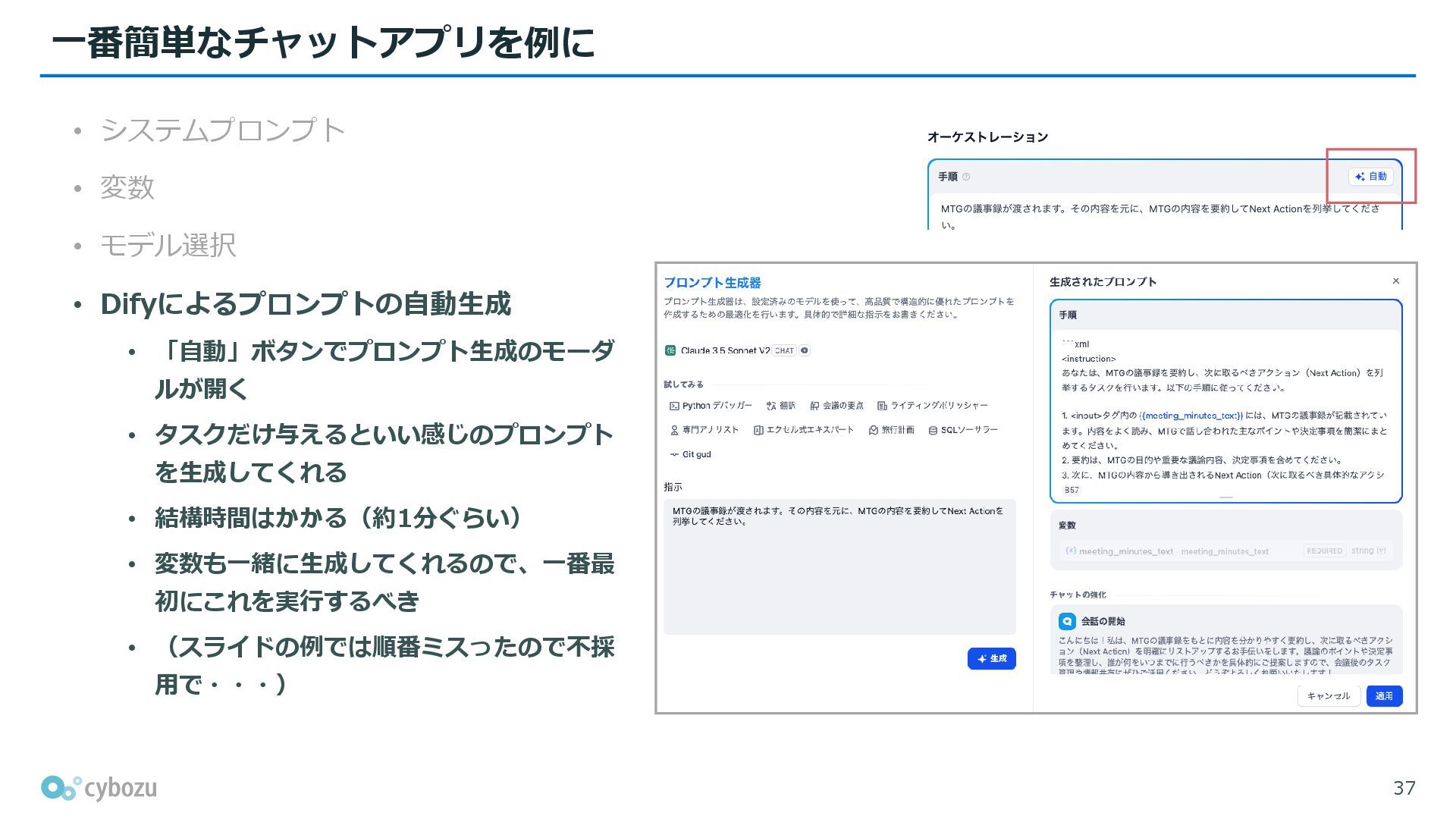Image resolution: width=1456 pixels, height=819 pixels.
Task: Select the エクセル式エキスパート template
Action: click(x=804, y=430)
